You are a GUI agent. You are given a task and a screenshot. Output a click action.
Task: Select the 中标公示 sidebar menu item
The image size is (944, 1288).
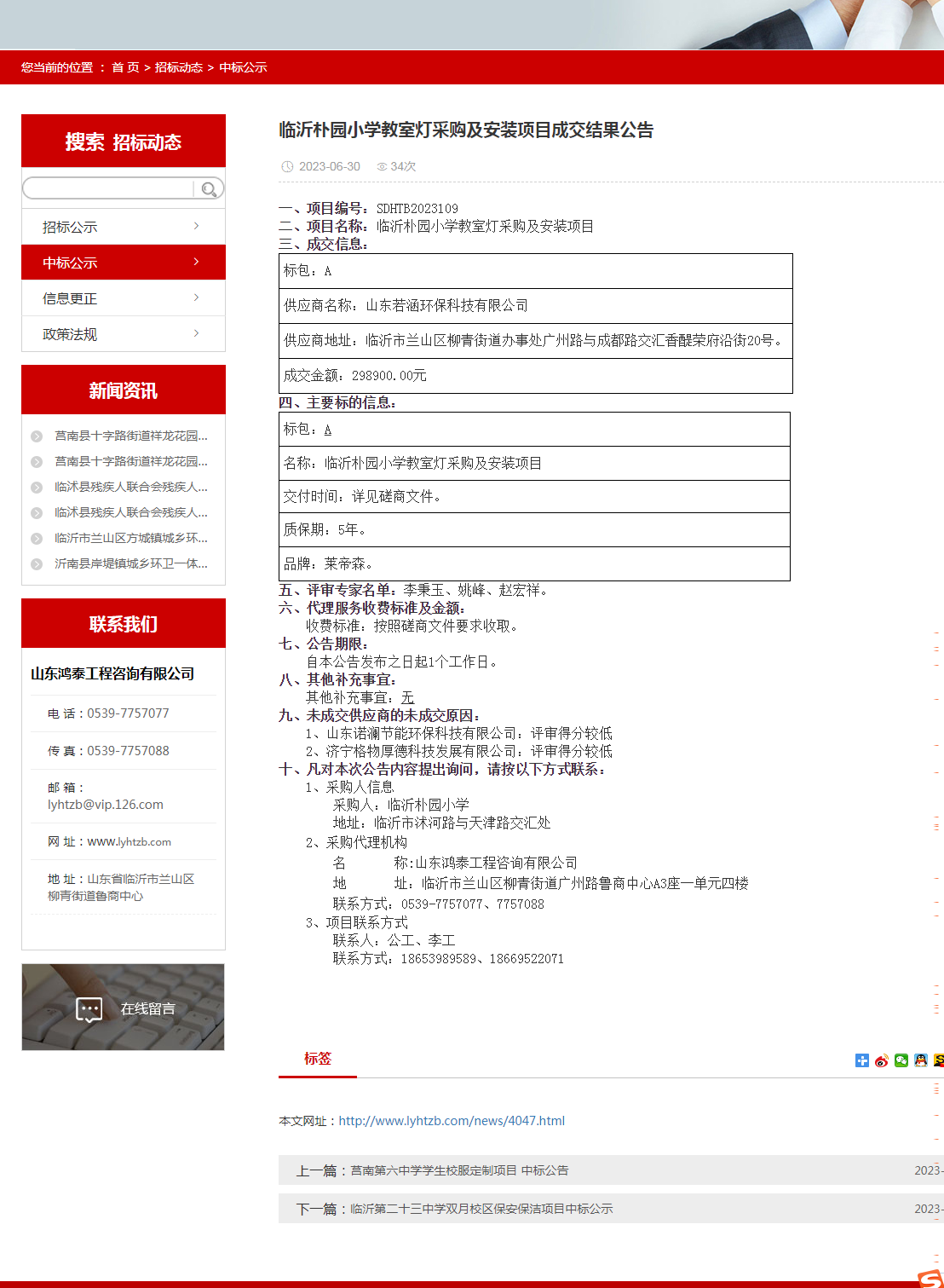tap(124, 263)
